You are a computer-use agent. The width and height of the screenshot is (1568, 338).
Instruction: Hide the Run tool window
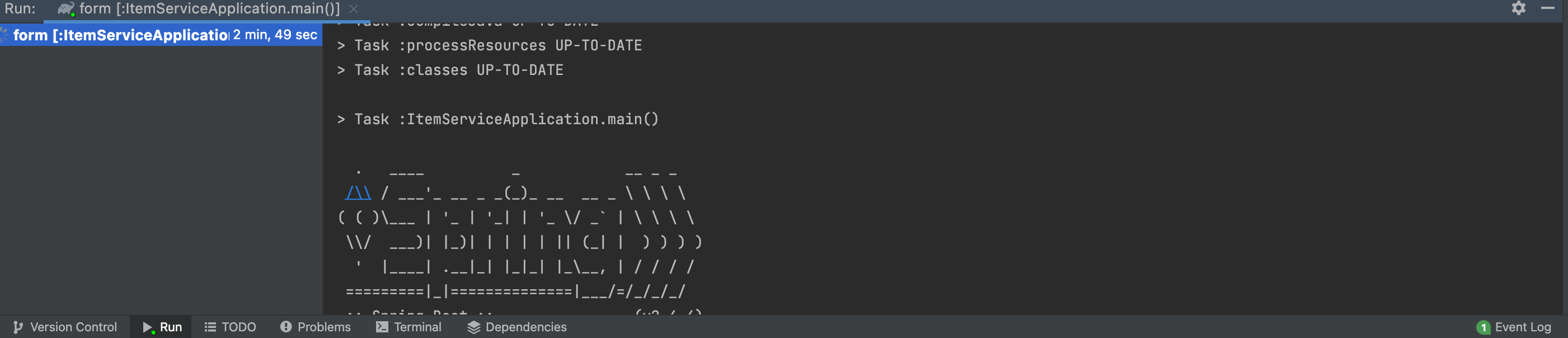point(1547,8)
